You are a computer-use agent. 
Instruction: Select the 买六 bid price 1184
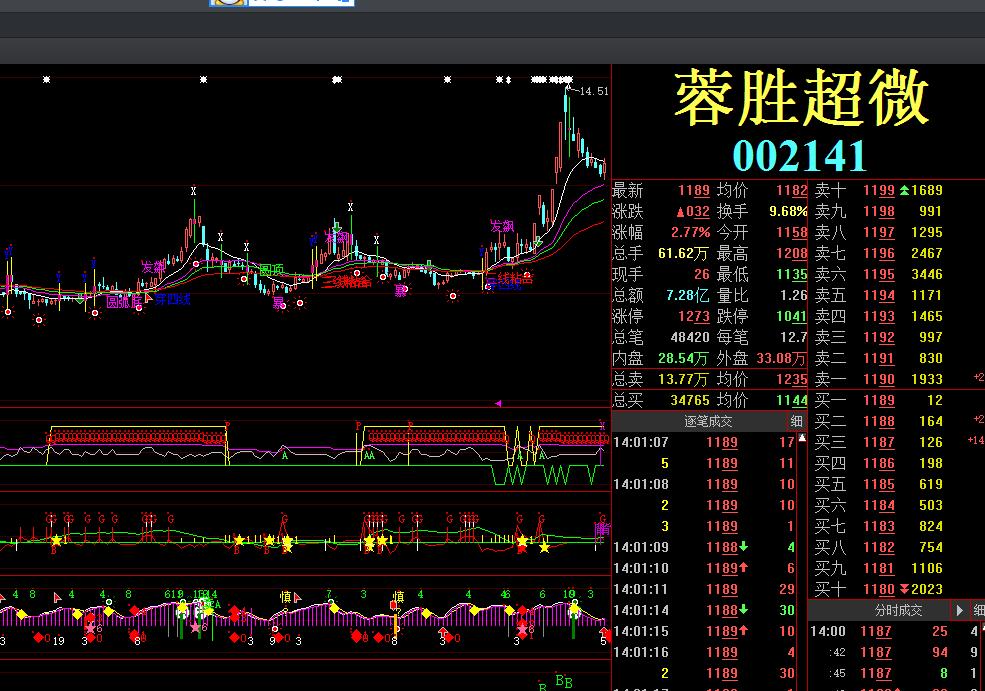coord(879,505)
